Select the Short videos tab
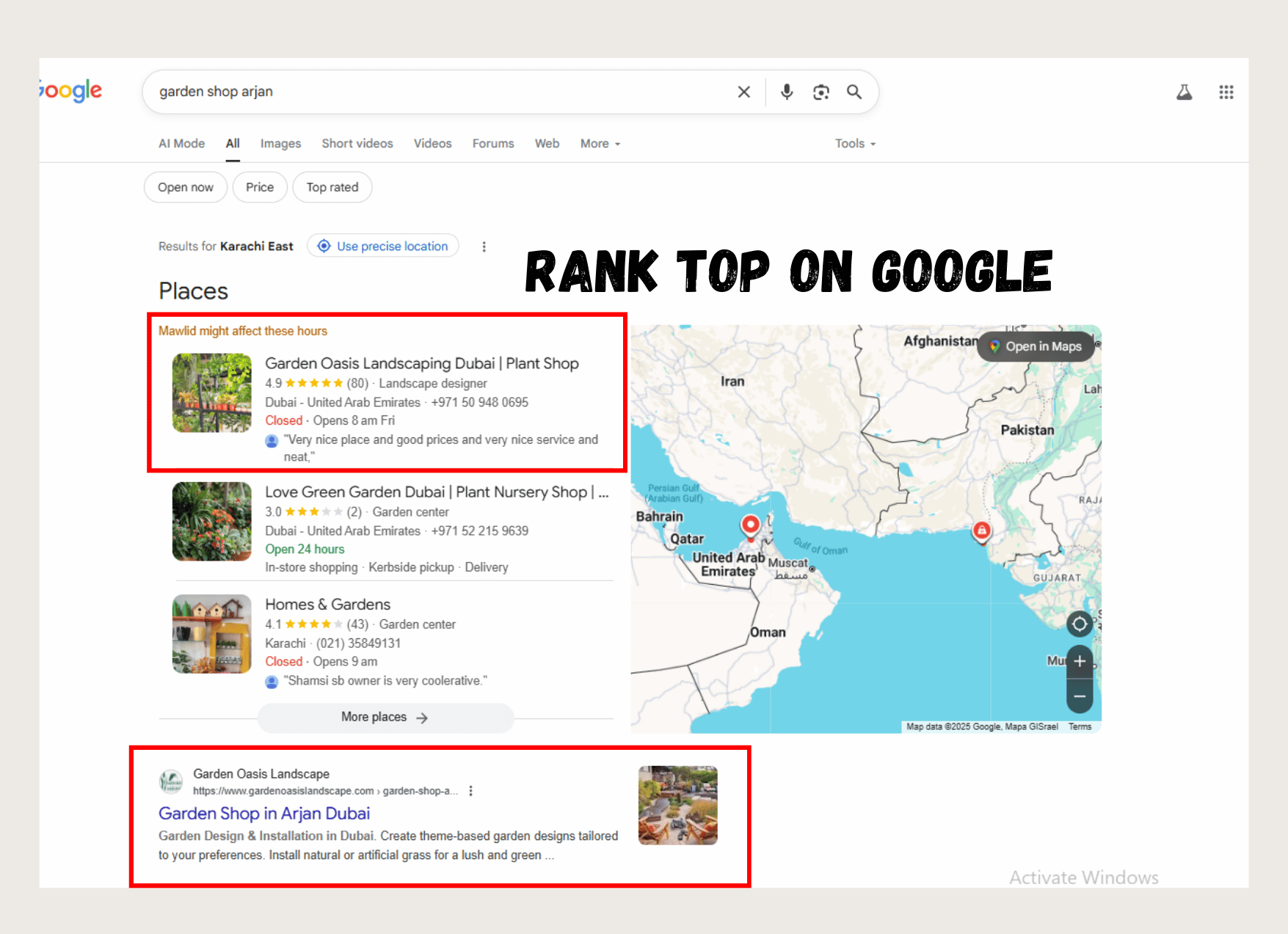The image size is (1288, 934). 357,143
